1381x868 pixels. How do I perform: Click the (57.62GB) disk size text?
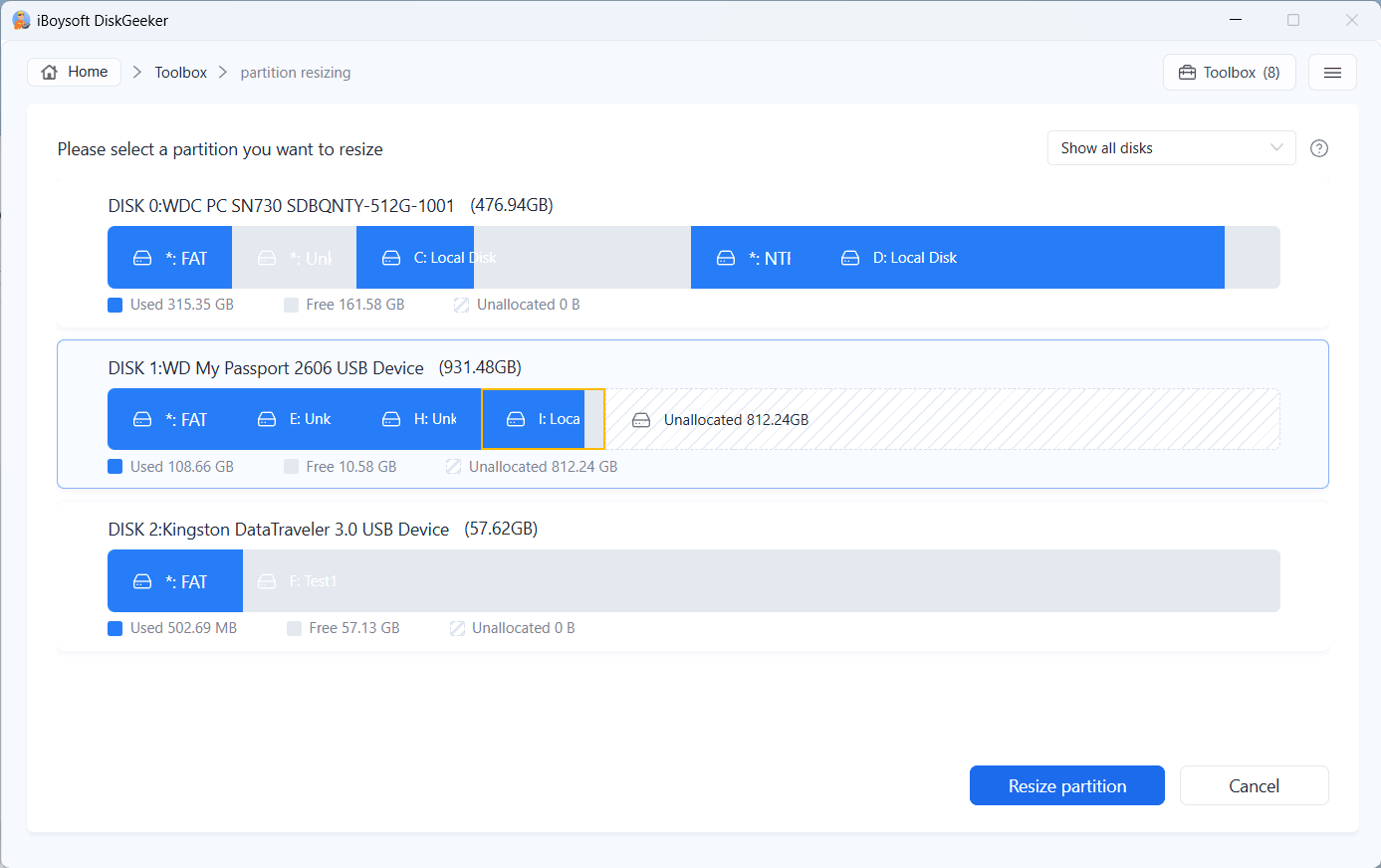coord(501,529)
